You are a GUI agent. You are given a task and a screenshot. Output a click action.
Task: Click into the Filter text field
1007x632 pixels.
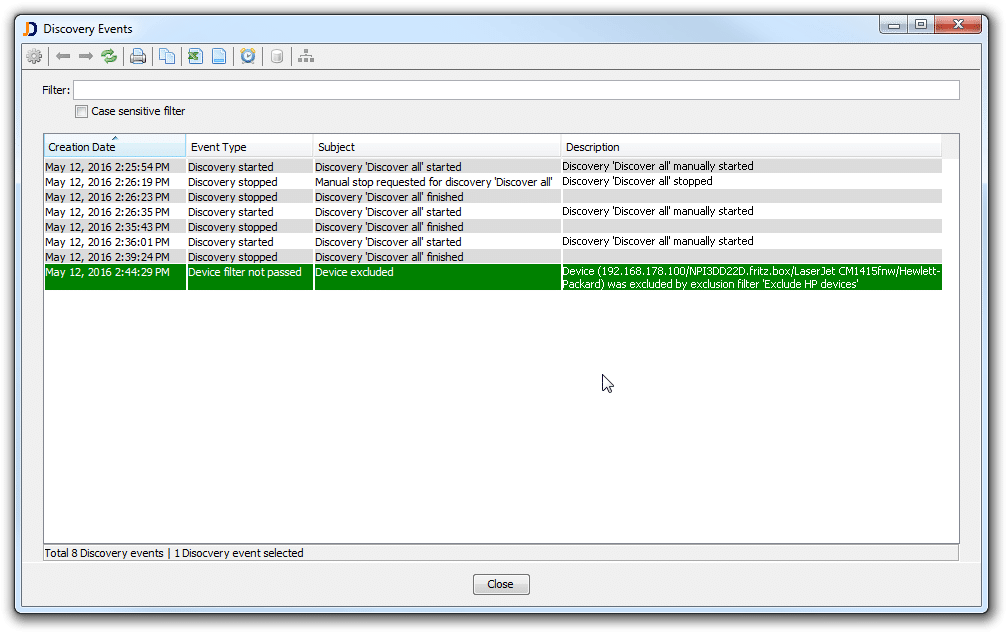click(515, 90)
